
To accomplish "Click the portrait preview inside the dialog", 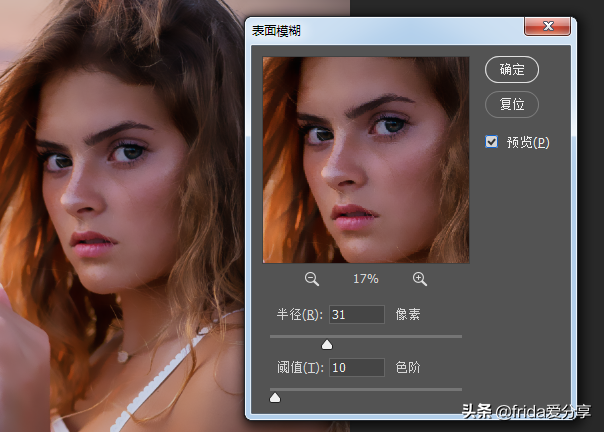I will (x=365, y=160).
